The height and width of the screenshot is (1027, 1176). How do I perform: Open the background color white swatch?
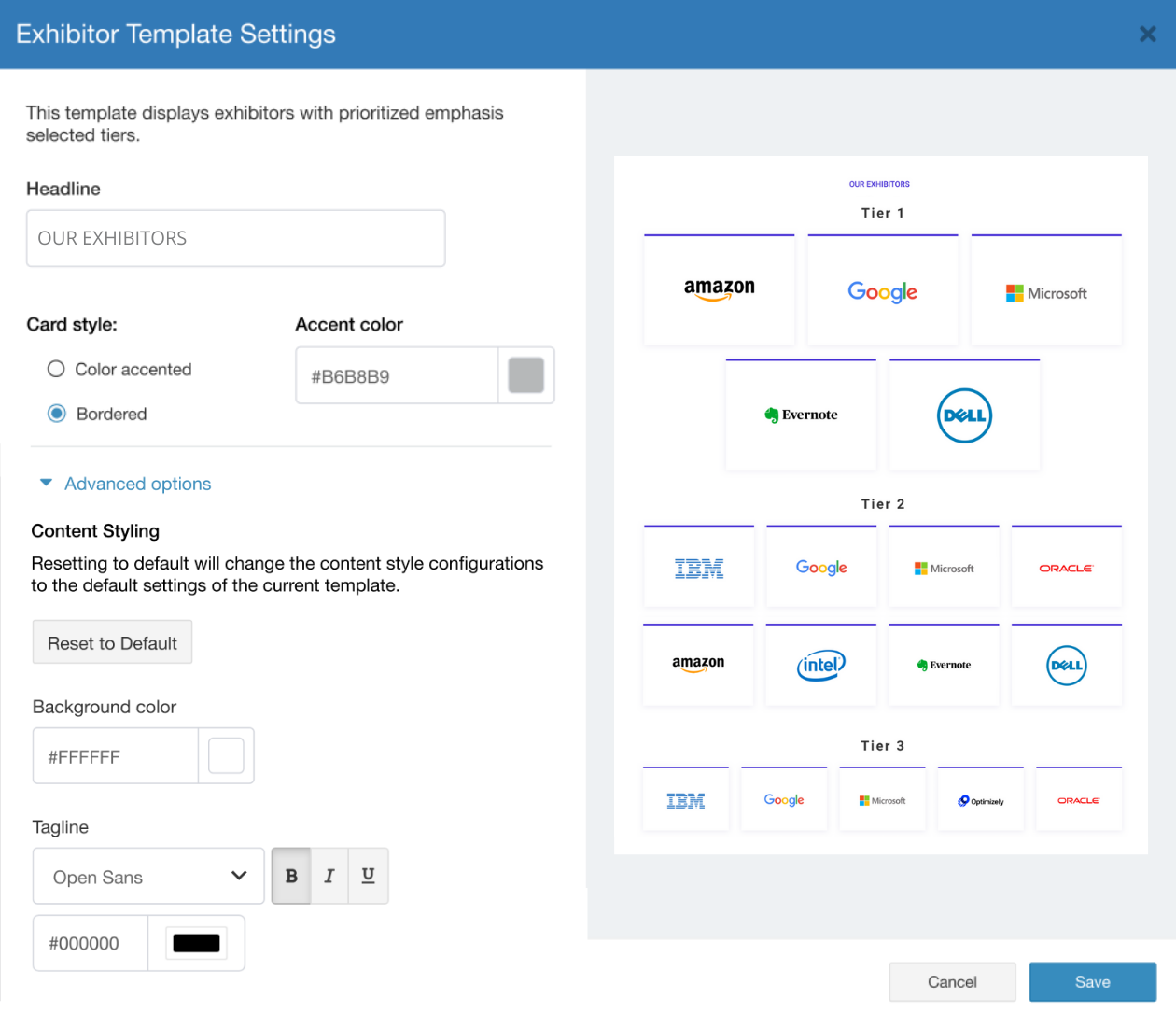(x=226, y=756)
